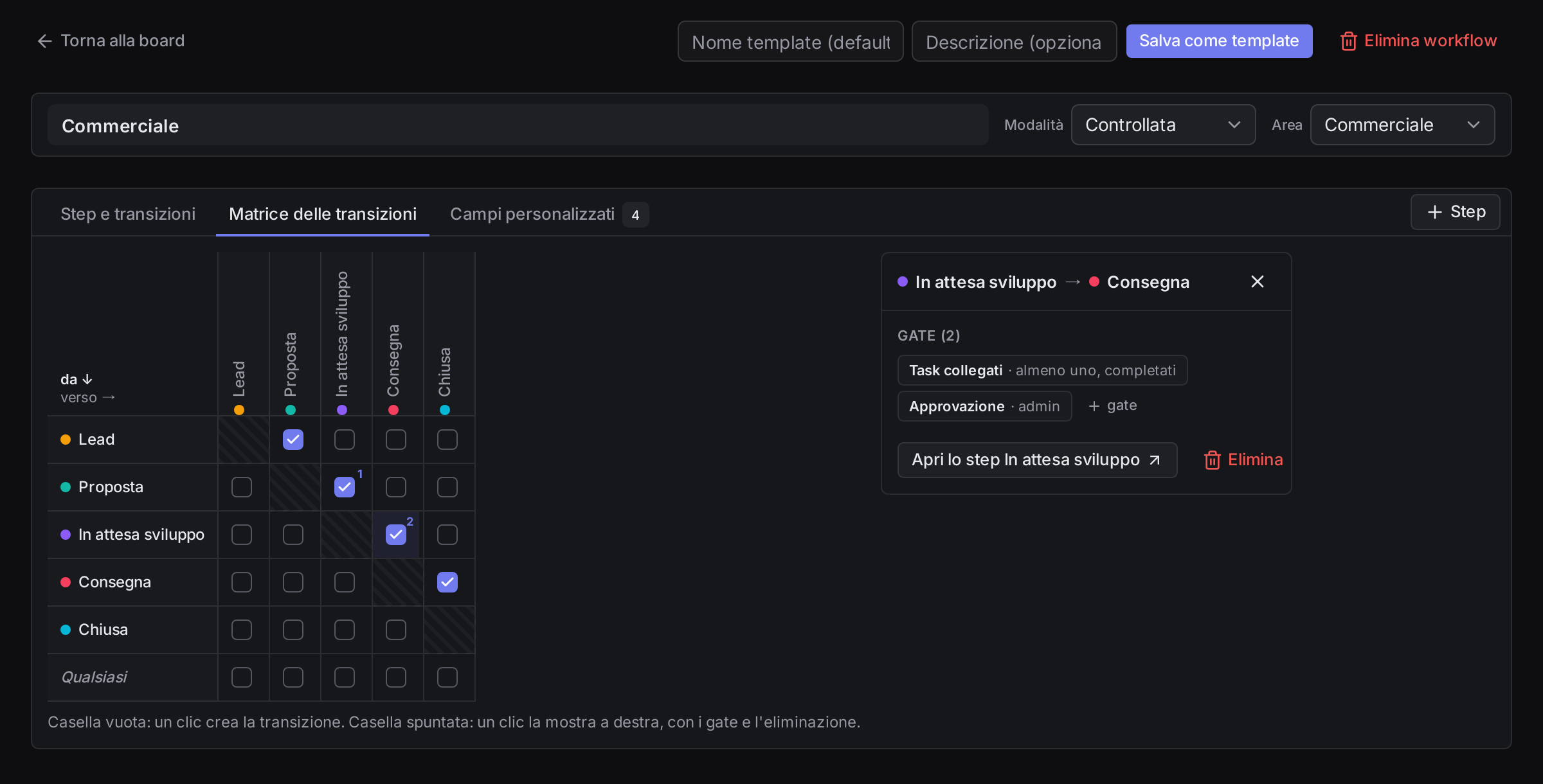Open the Campi personalizzati tab
Image resolution: width=1543 pixels, height=784 pixels.
[549, 214]
